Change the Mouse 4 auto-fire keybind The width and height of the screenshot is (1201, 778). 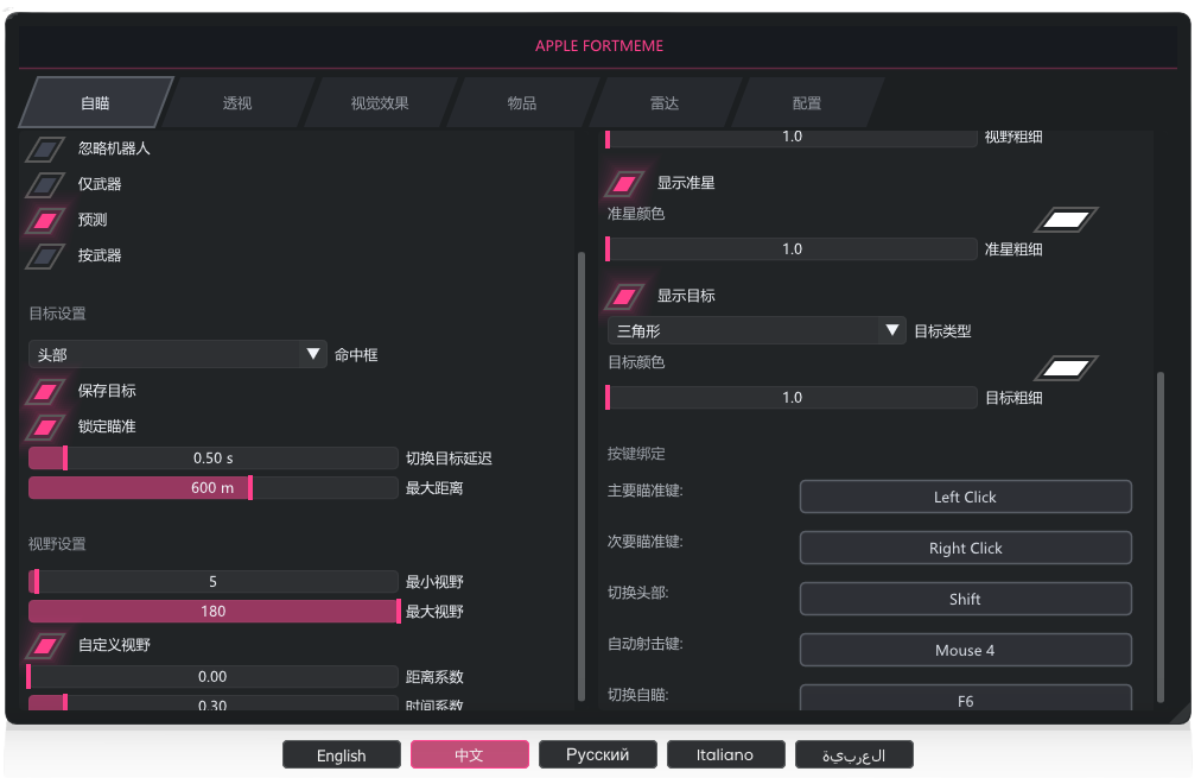click(x=965, y=650)
